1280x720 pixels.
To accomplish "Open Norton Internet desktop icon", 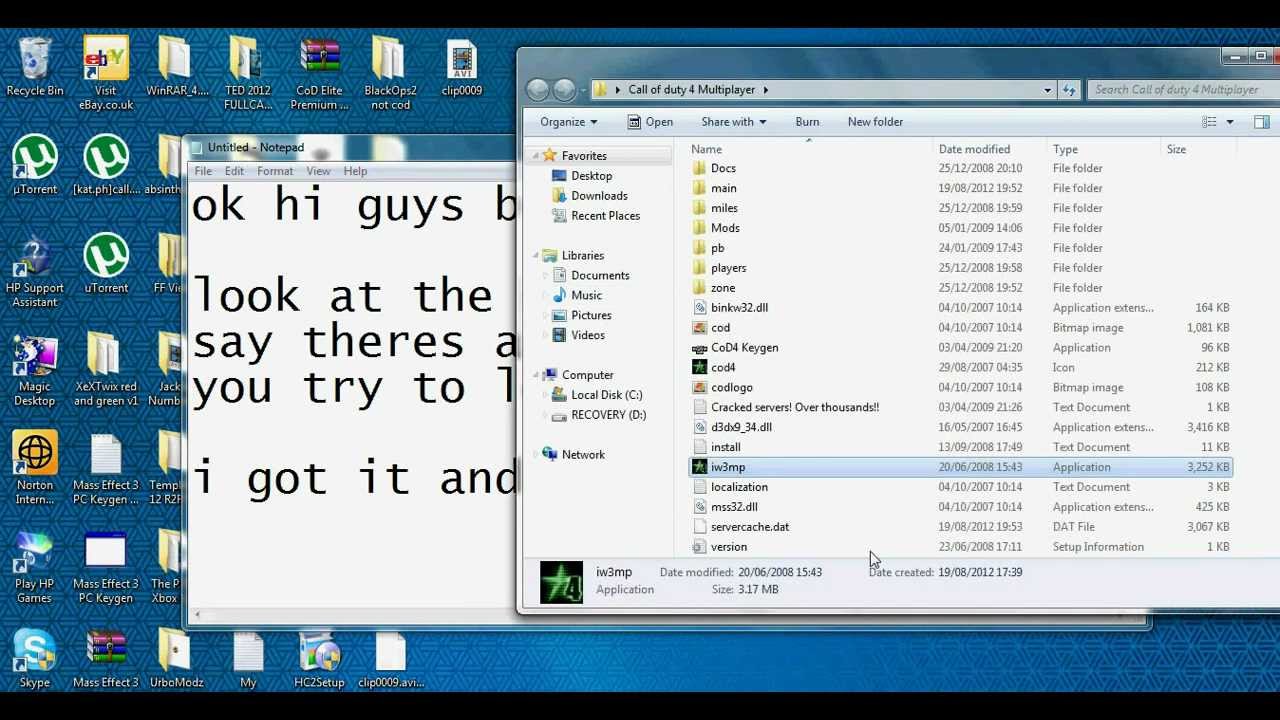I will (35, 468).
